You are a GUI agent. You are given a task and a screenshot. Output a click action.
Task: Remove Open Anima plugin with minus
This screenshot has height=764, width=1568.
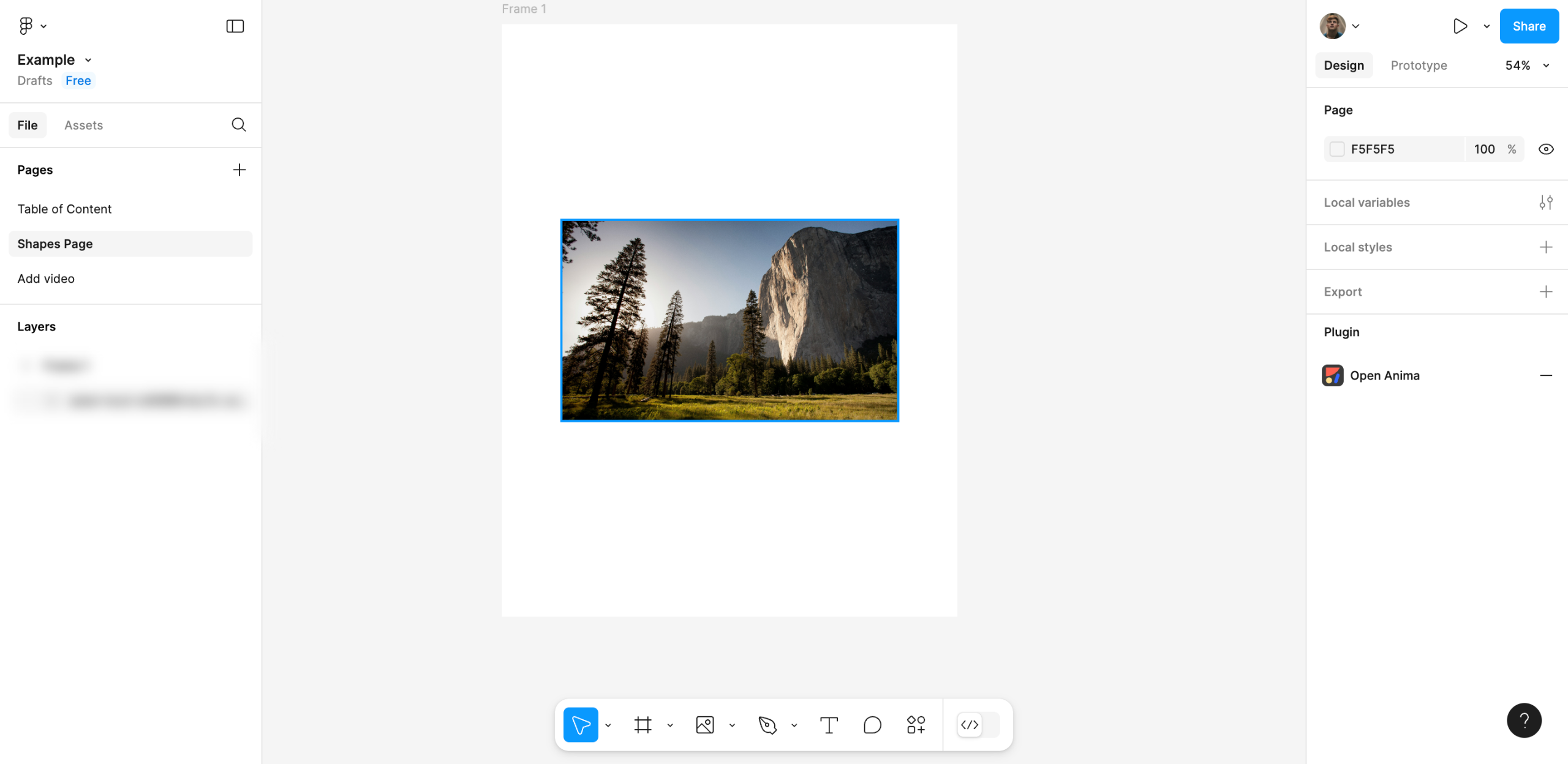pyautogui.click(x=1546, y=375)
